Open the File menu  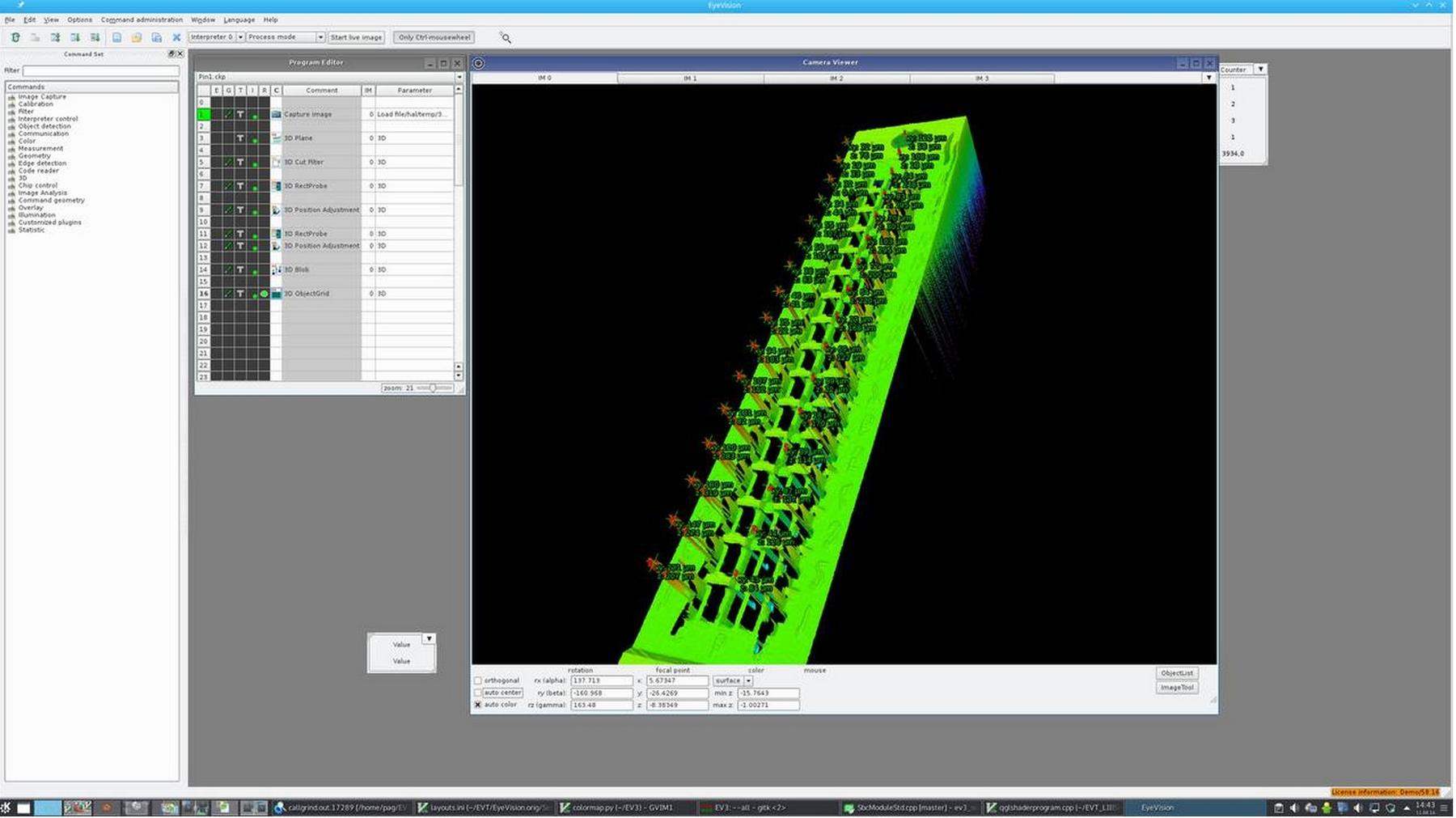tap(10, 19)
